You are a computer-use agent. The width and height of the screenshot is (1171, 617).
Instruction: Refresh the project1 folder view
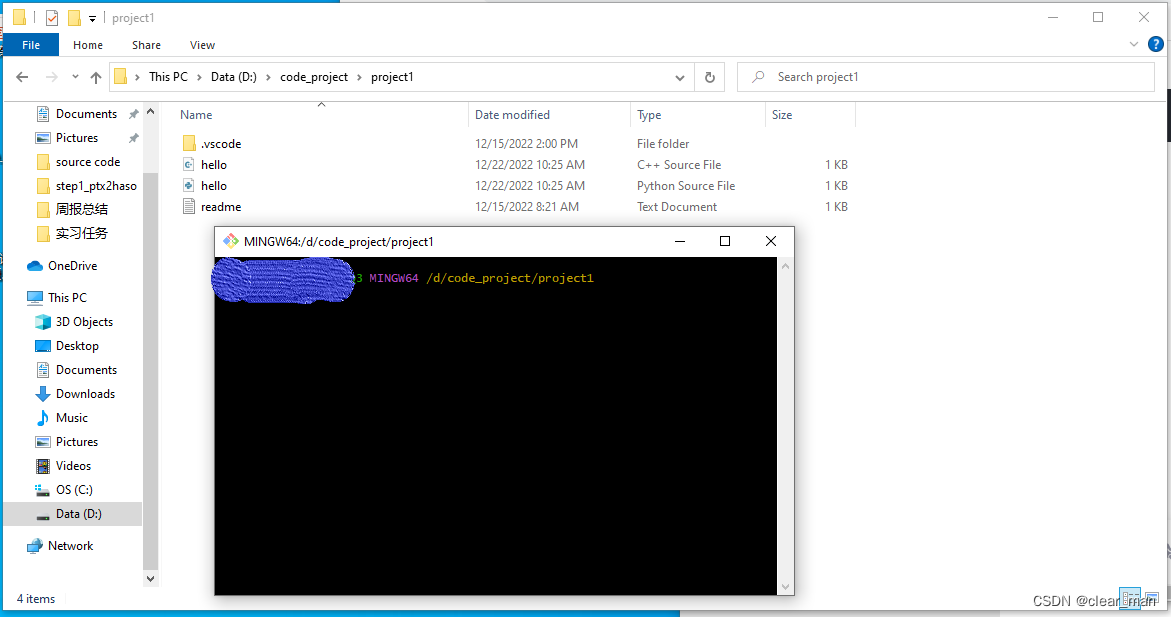709,78
